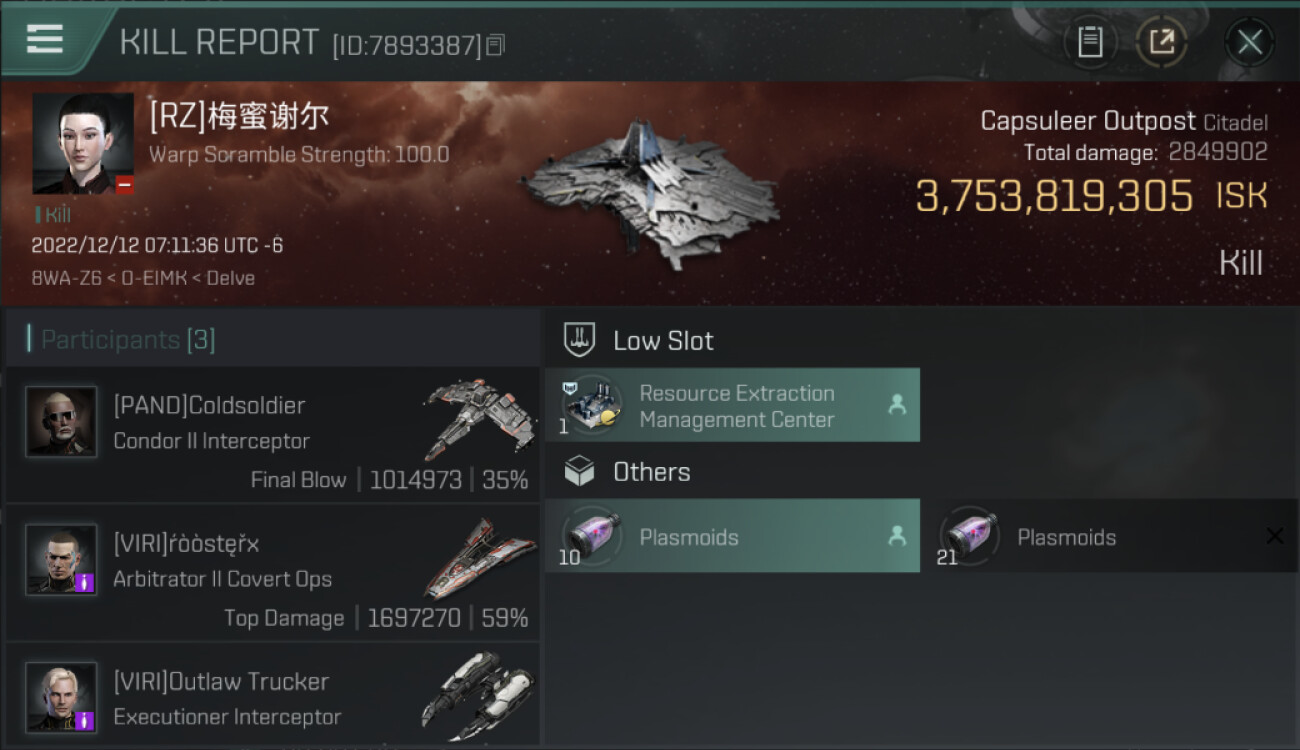The image size is (1300, 750).
Task: Open the Condor II Interceptor ship icon
Action: coord(479,418)
